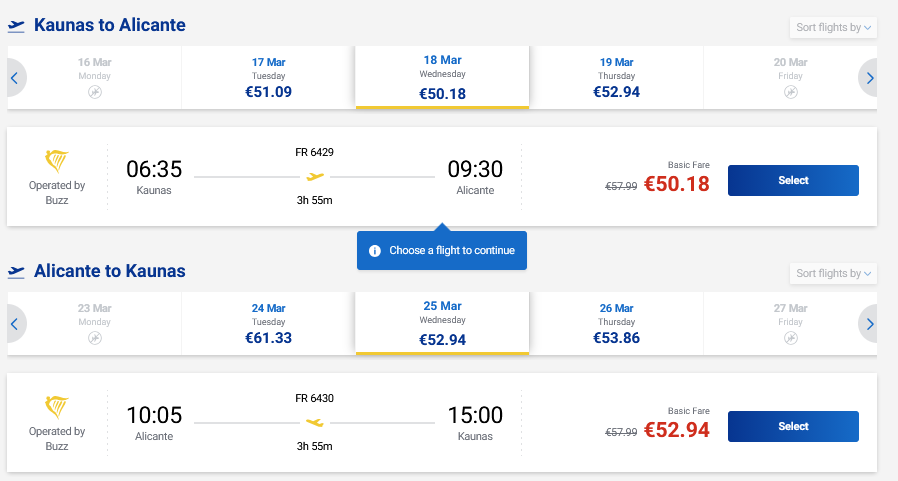The image size is (898, 481).
Task: Select the 06:35 Kaunas to Alicante flight
Action: click(x=793, y=180)
